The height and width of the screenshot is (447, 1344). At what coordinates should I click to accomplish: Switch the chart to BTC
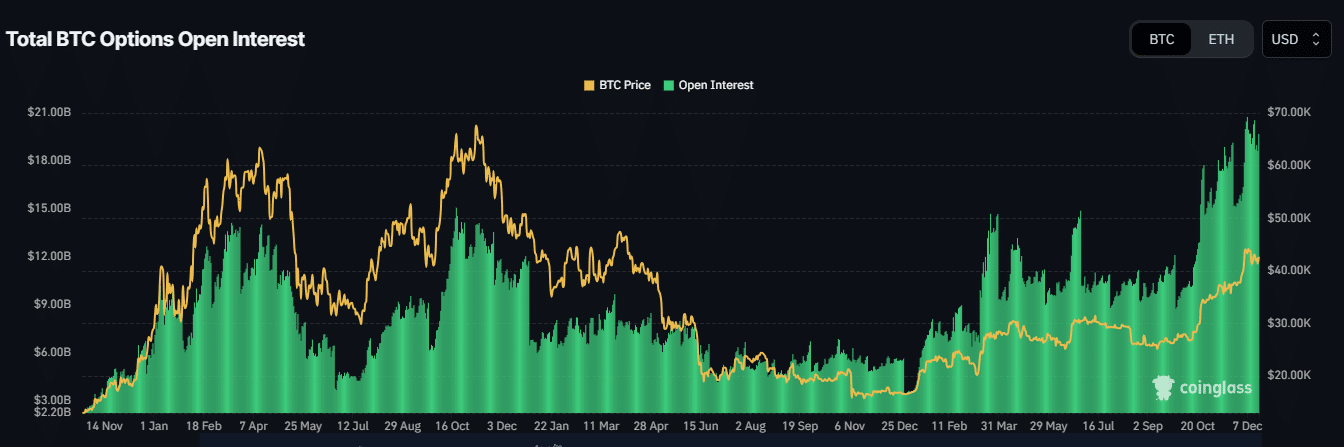point(1161,39)
